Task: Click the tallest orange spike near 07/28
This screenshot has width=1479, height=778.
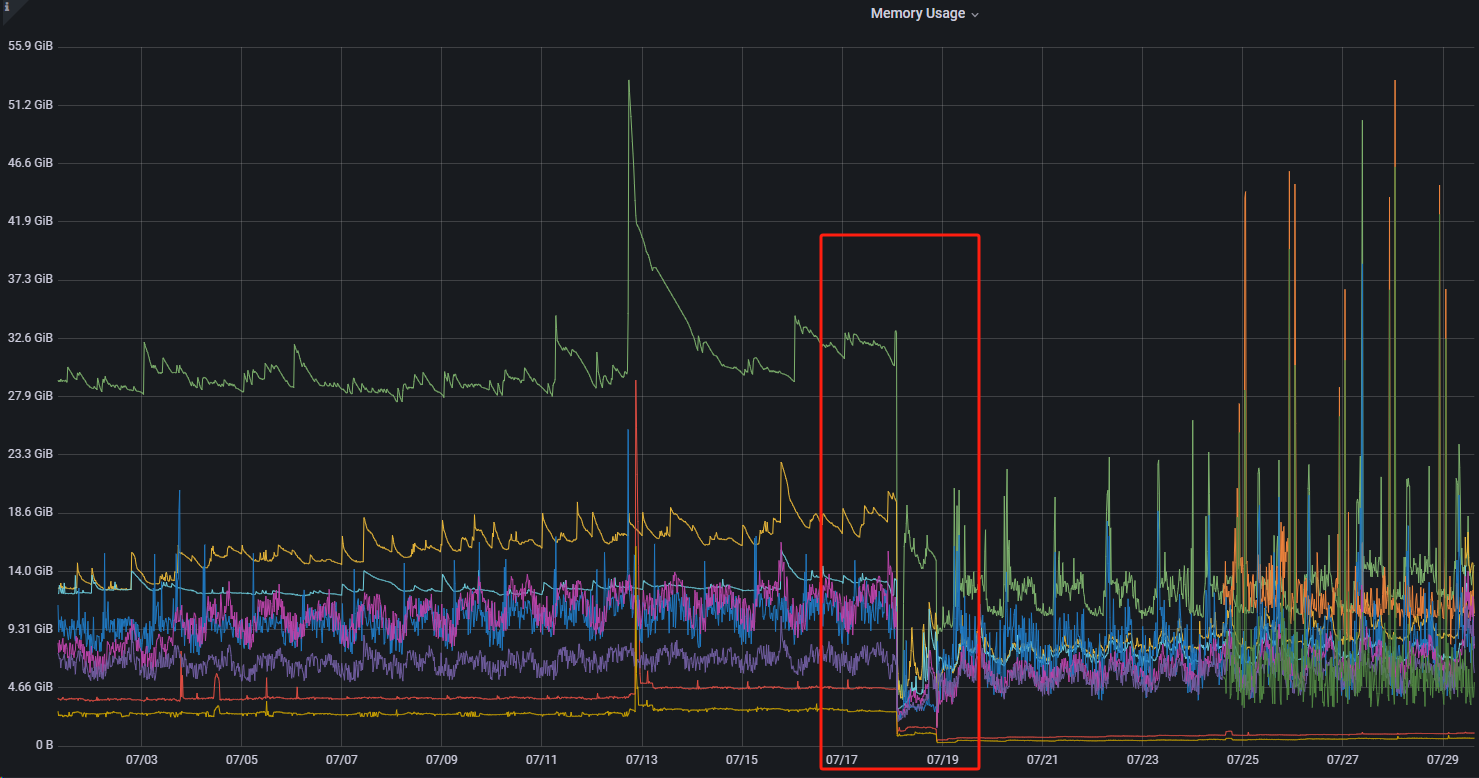Action: (1394, 82)
